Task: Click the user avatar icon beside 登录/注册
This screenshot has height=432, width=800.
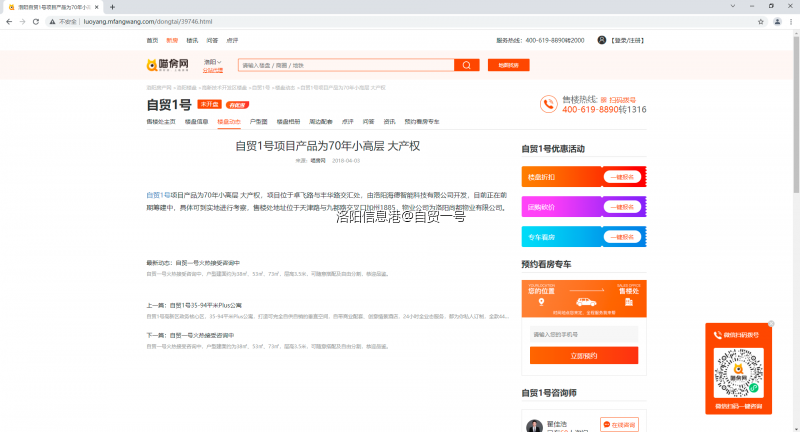Action: click(x=602, y=40)
